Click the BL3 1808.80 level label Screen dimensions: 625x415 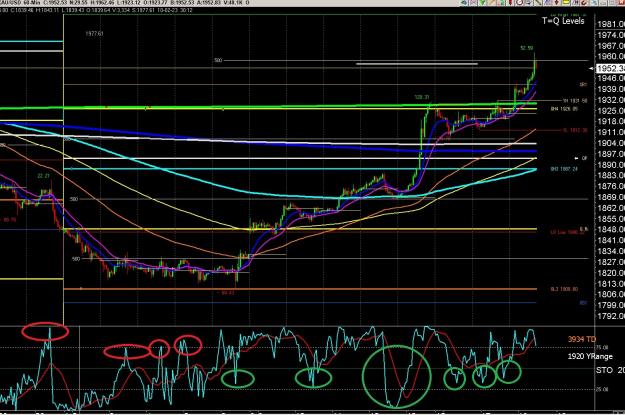564,289
